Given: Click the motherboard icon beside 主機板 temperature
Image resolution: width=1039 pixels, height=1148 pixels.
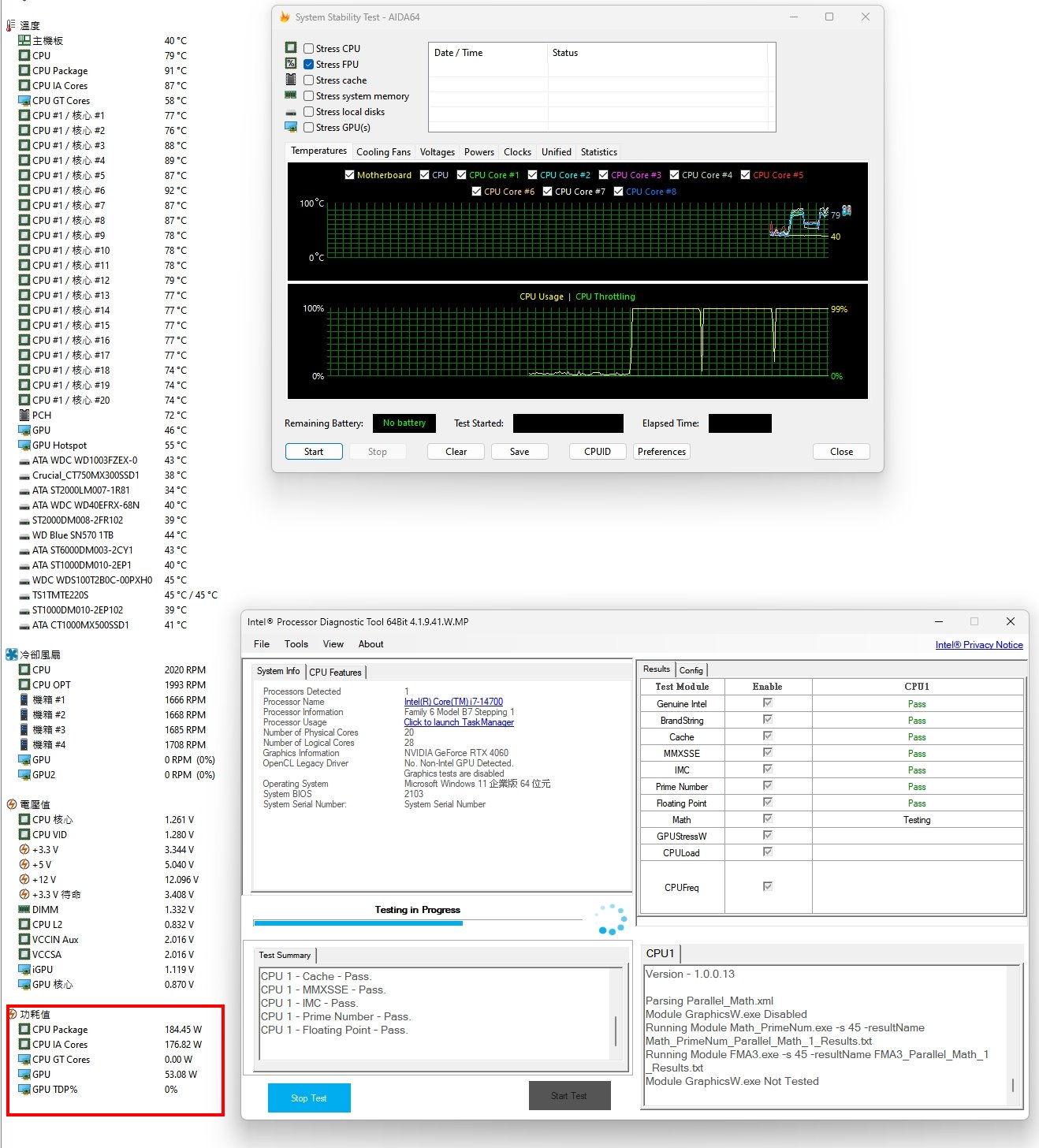Looking at the screenshot, I should (x=23, y=39).
